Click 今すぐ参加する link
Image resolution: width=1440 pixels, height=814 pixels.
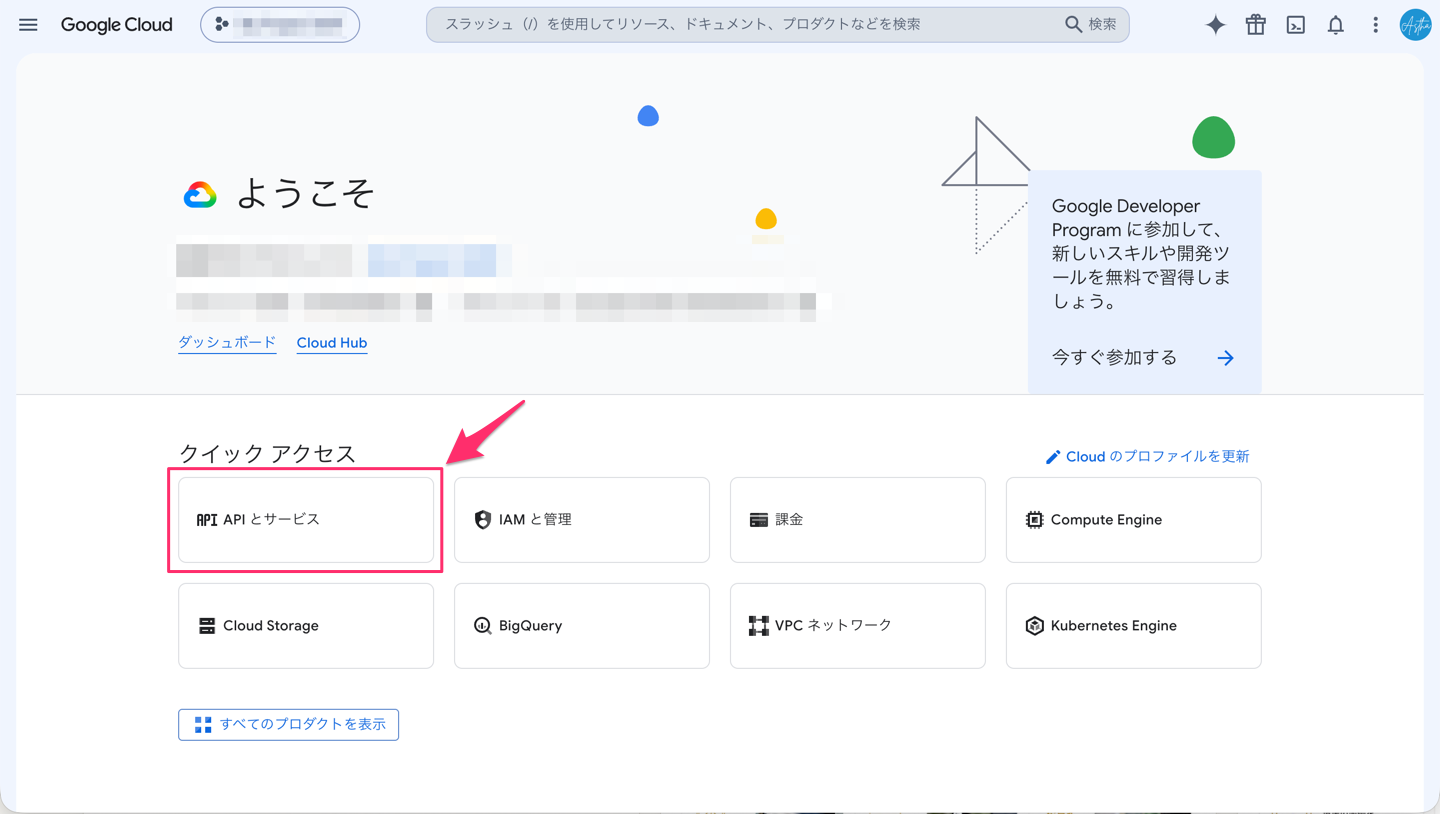tap(1114, 358)
